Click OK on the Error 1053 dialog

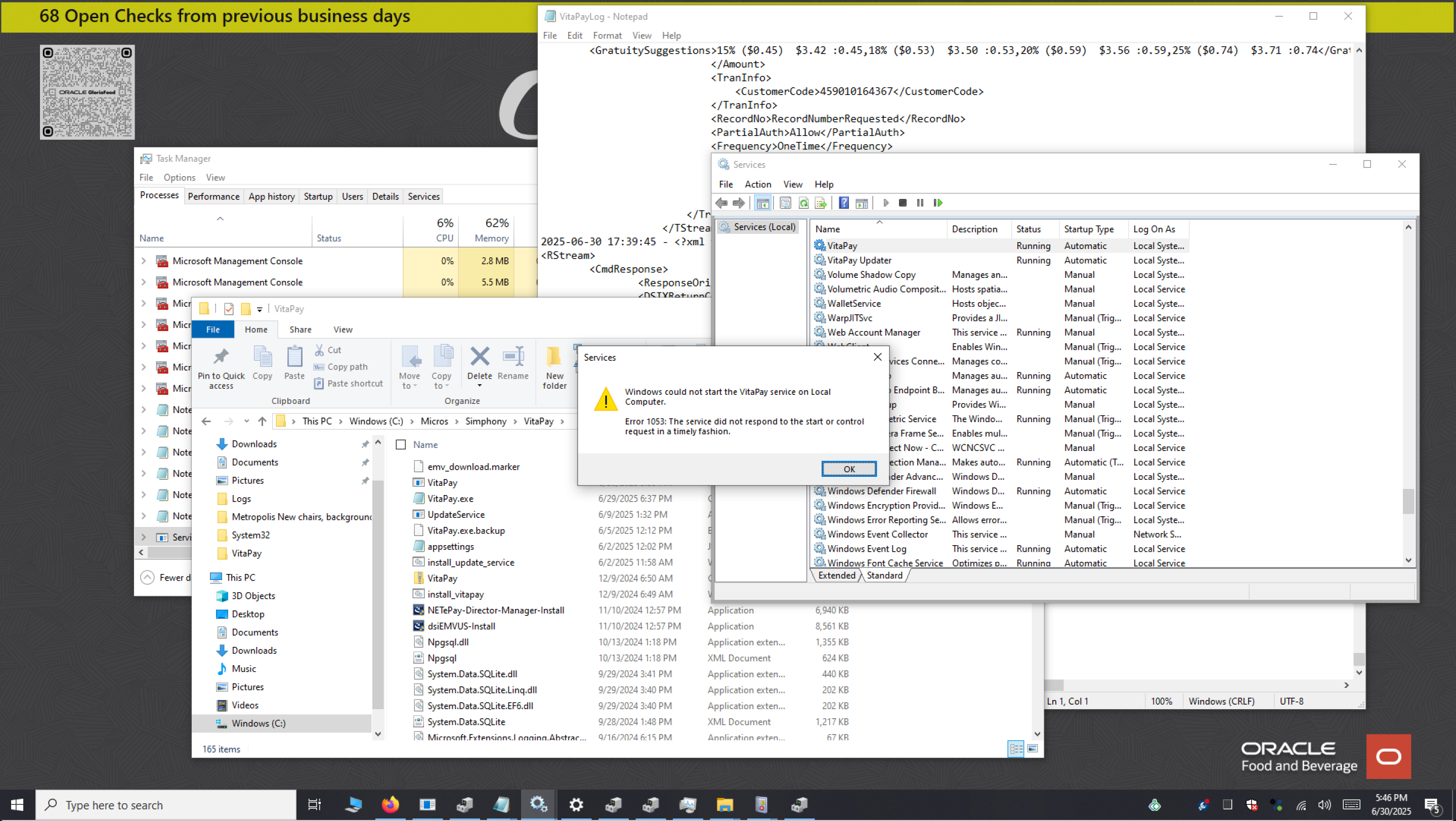coord(849,469)
